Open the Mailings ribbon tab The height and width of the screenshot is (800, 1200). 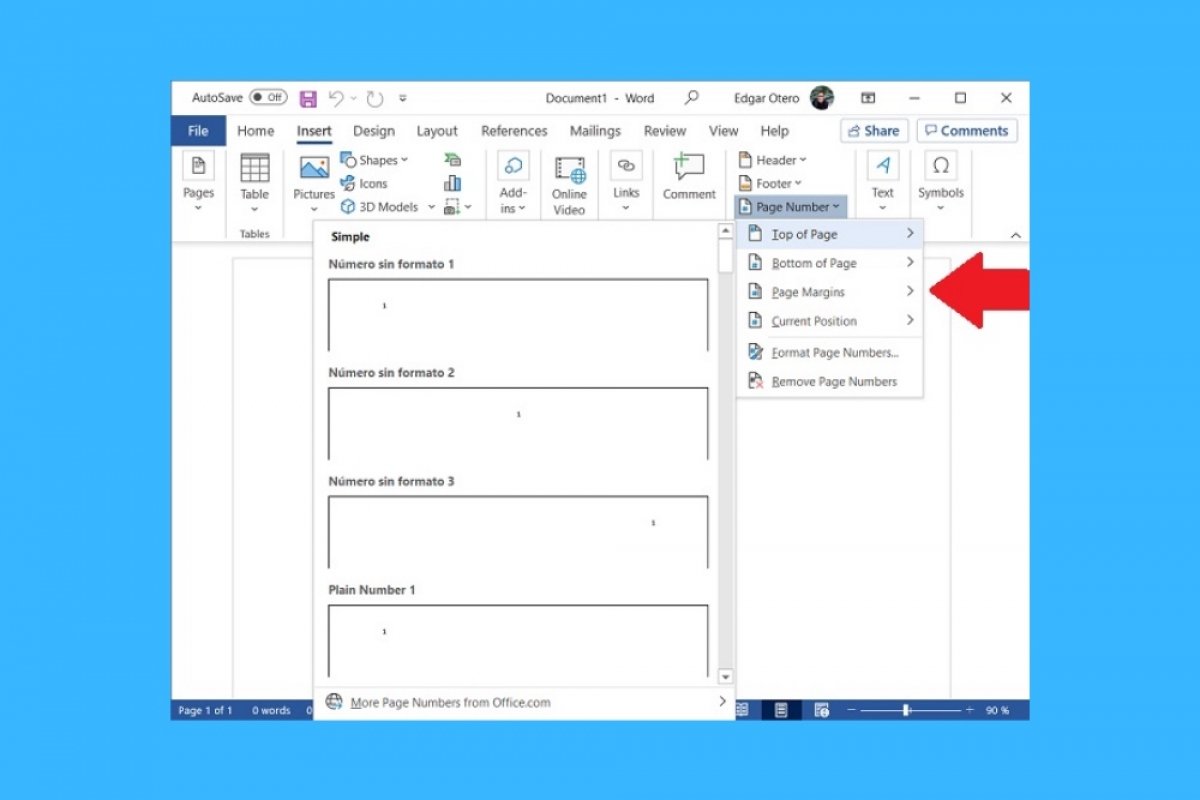tap(595, 130)
